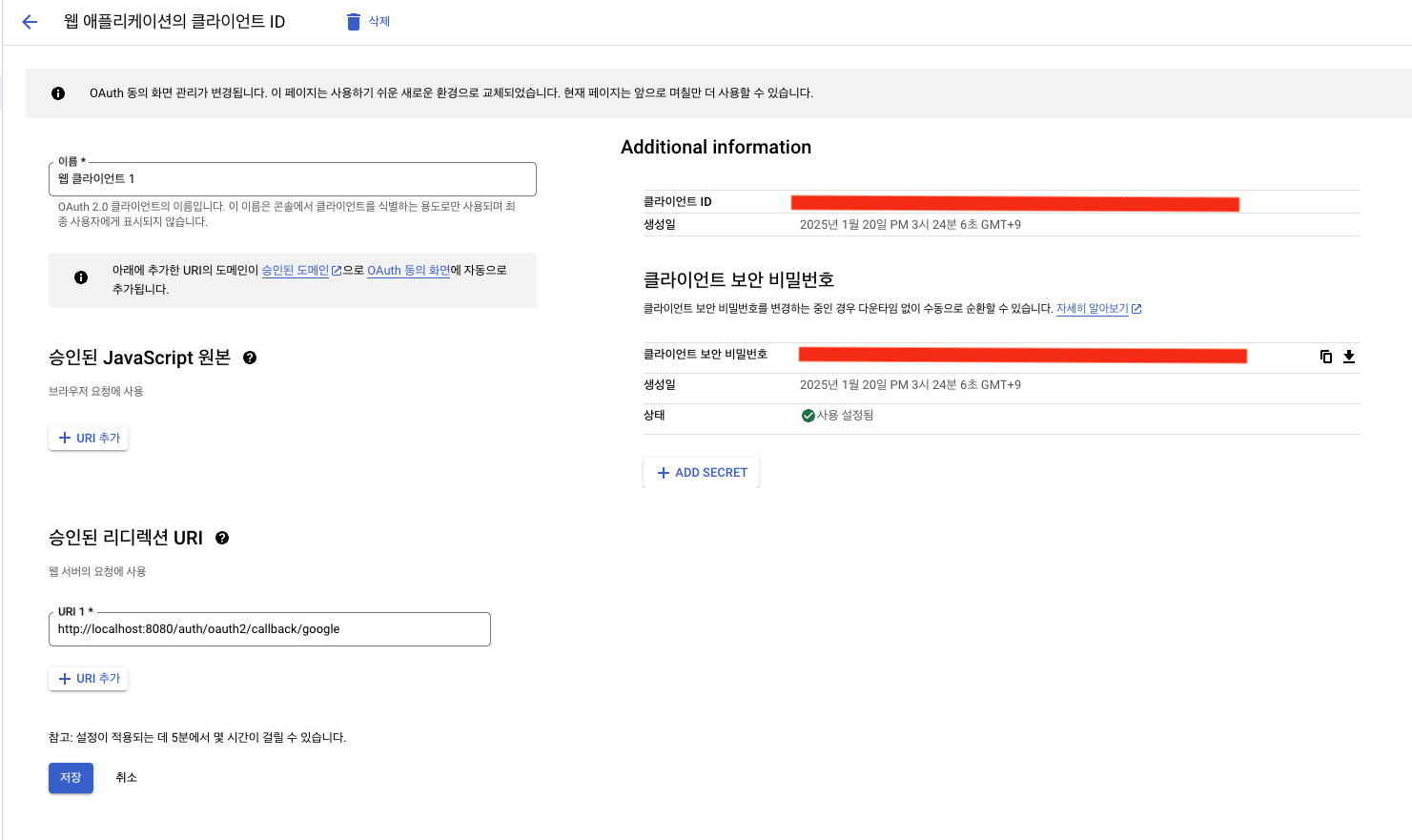
Task: Add URI under redirect URI section
Action: (89, 678)
